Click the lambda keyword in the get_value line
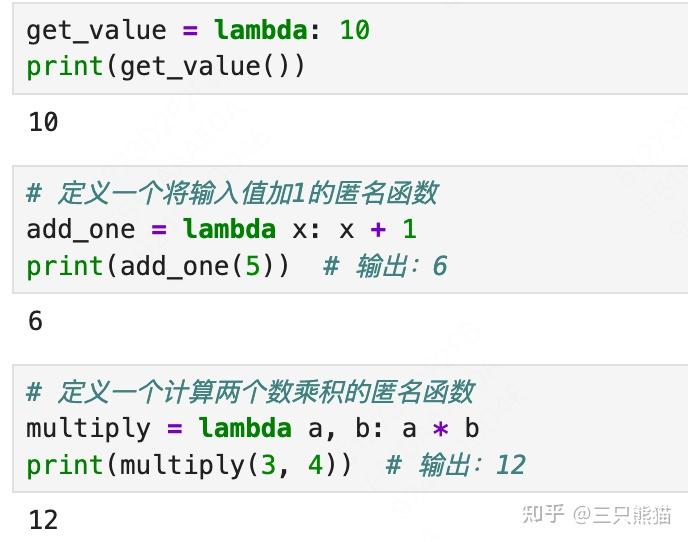 tap(260, 30)
